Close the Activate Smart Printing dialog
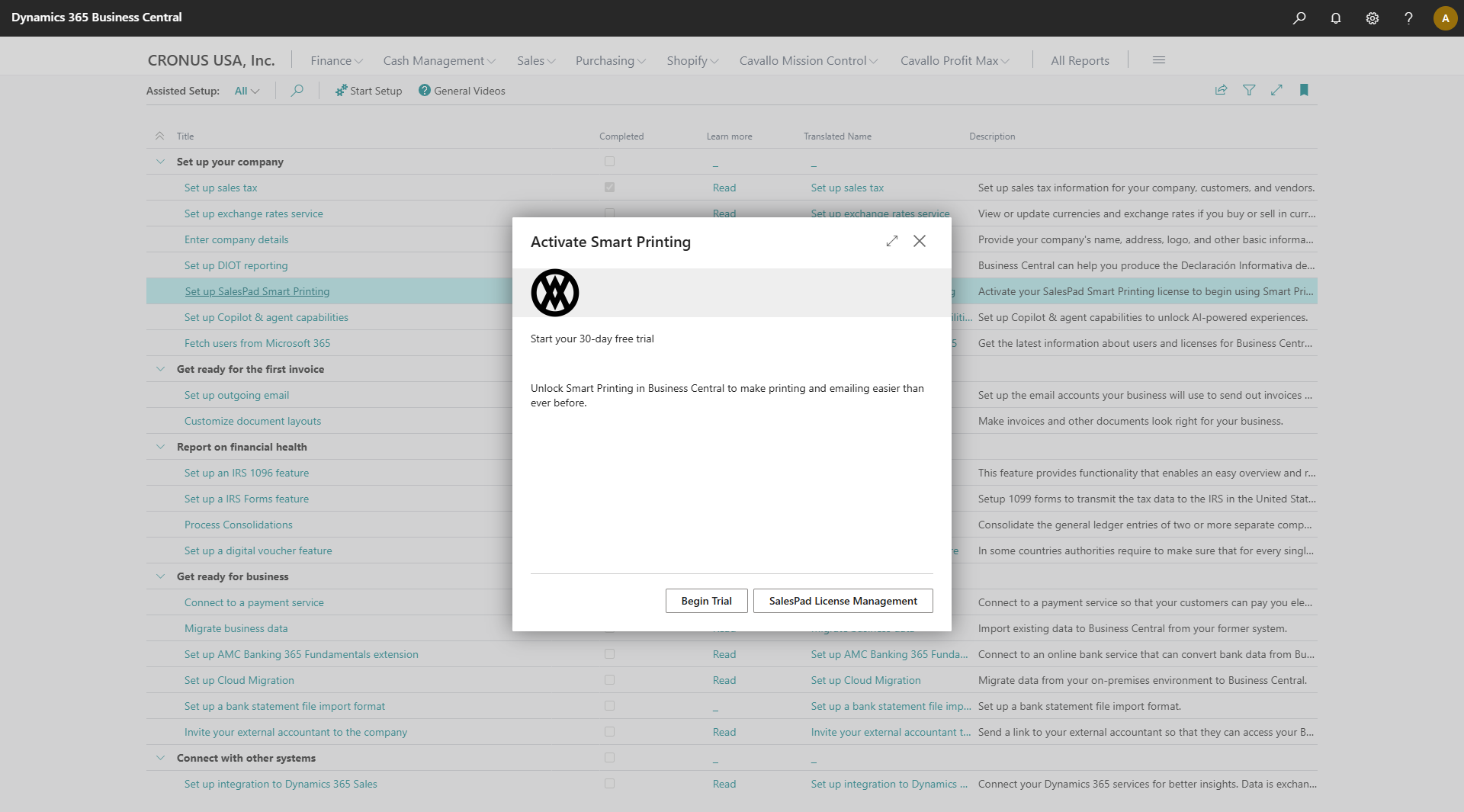The width and height of the screenshot is (1464, 812). [x=920, y=241]
